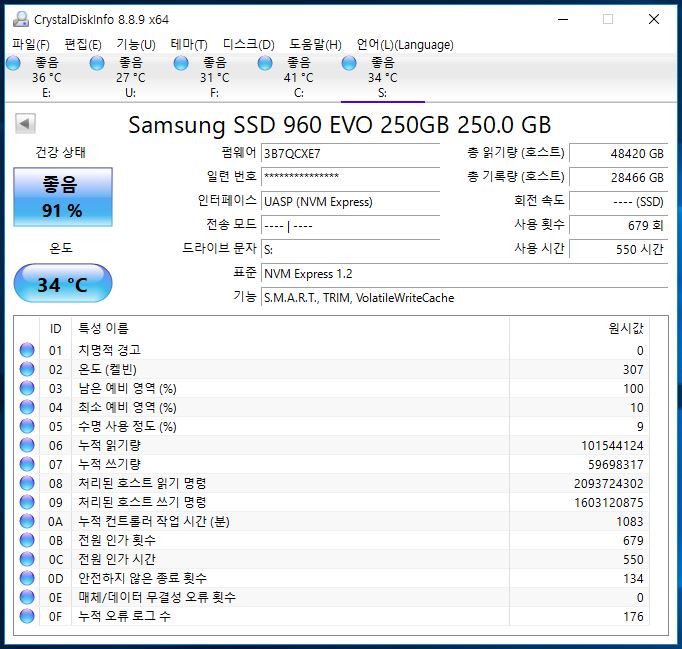The height and width of the screenshot is (649, 682).
Task: Click the features field with VolatileWriteCache
Action: tap(465, 298)
